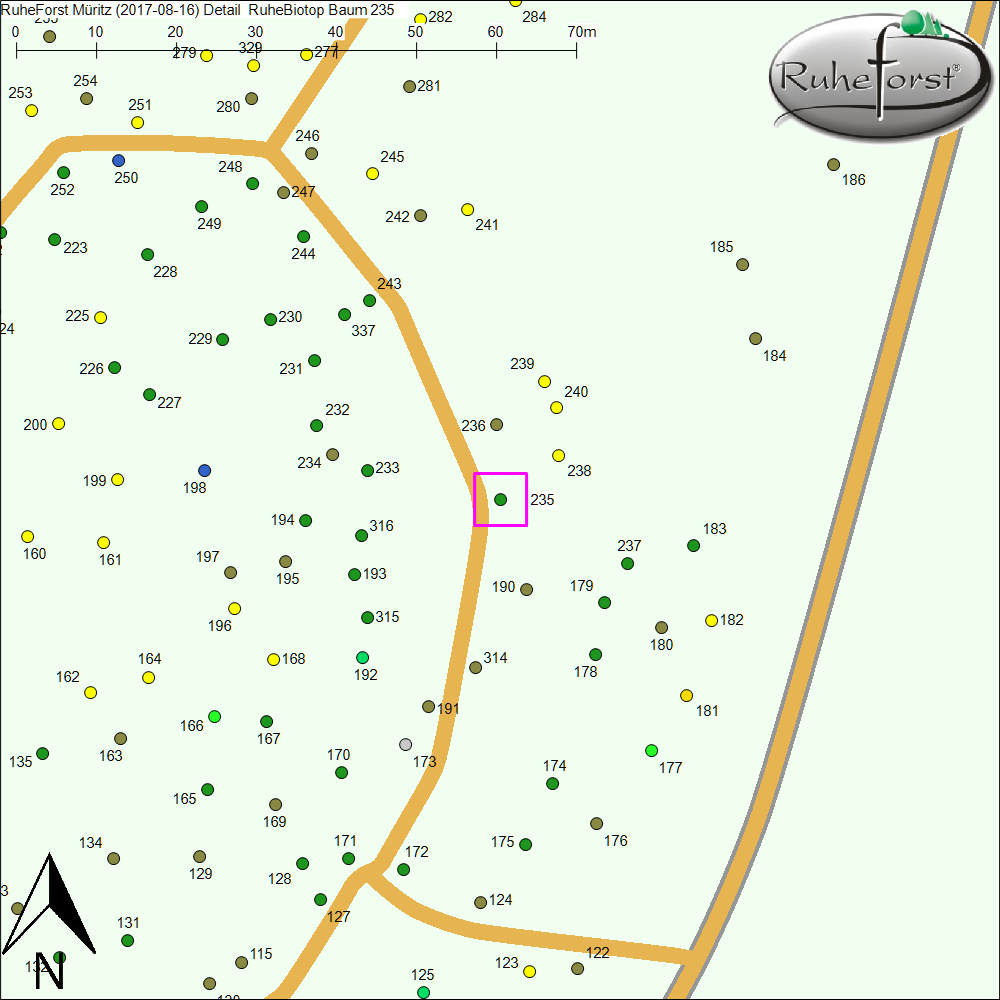Click the tree label number 235
The image size is (1000, 1000).
point(542,499)
